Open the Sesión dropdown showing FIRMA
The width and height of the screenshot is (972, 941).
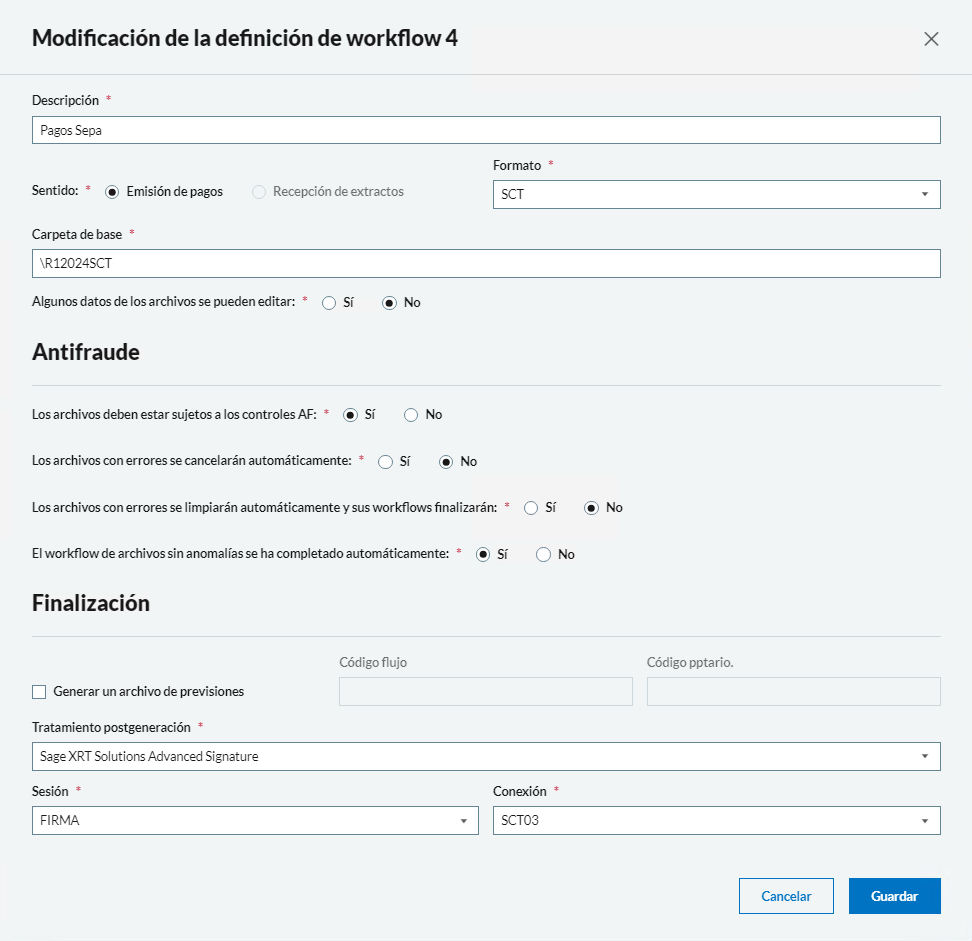255,821
